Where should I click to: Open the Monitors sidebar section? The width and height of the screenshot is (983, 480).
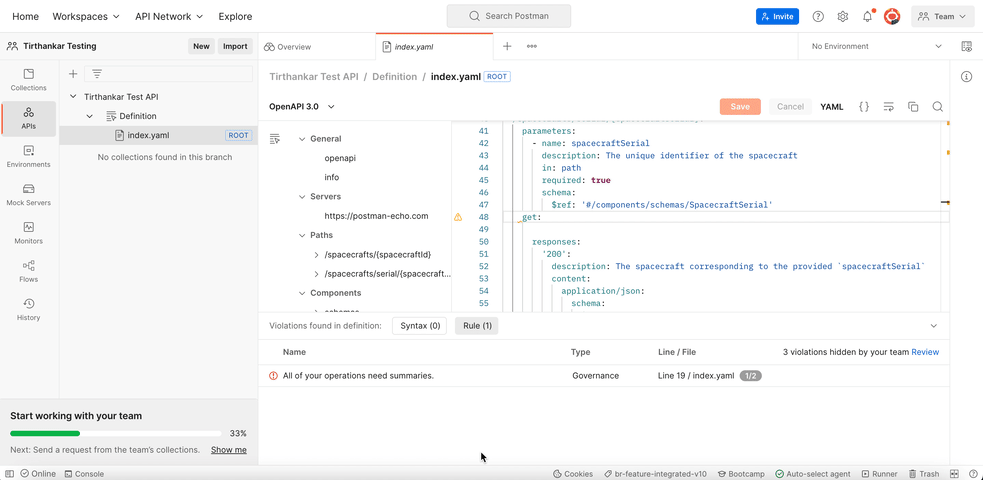(x=28, y=233)
